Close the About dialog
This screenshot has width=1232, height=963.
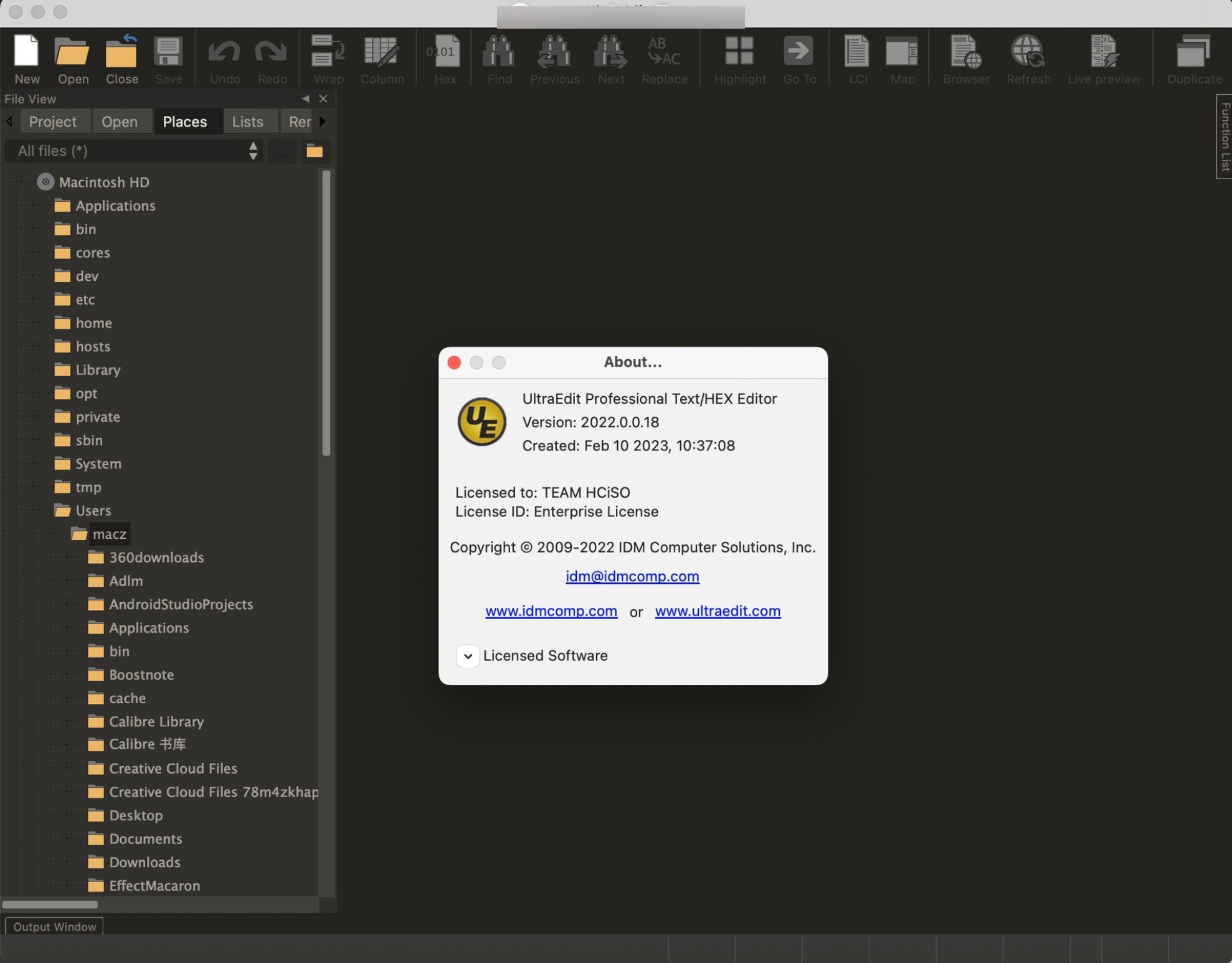tap(454, 363)
